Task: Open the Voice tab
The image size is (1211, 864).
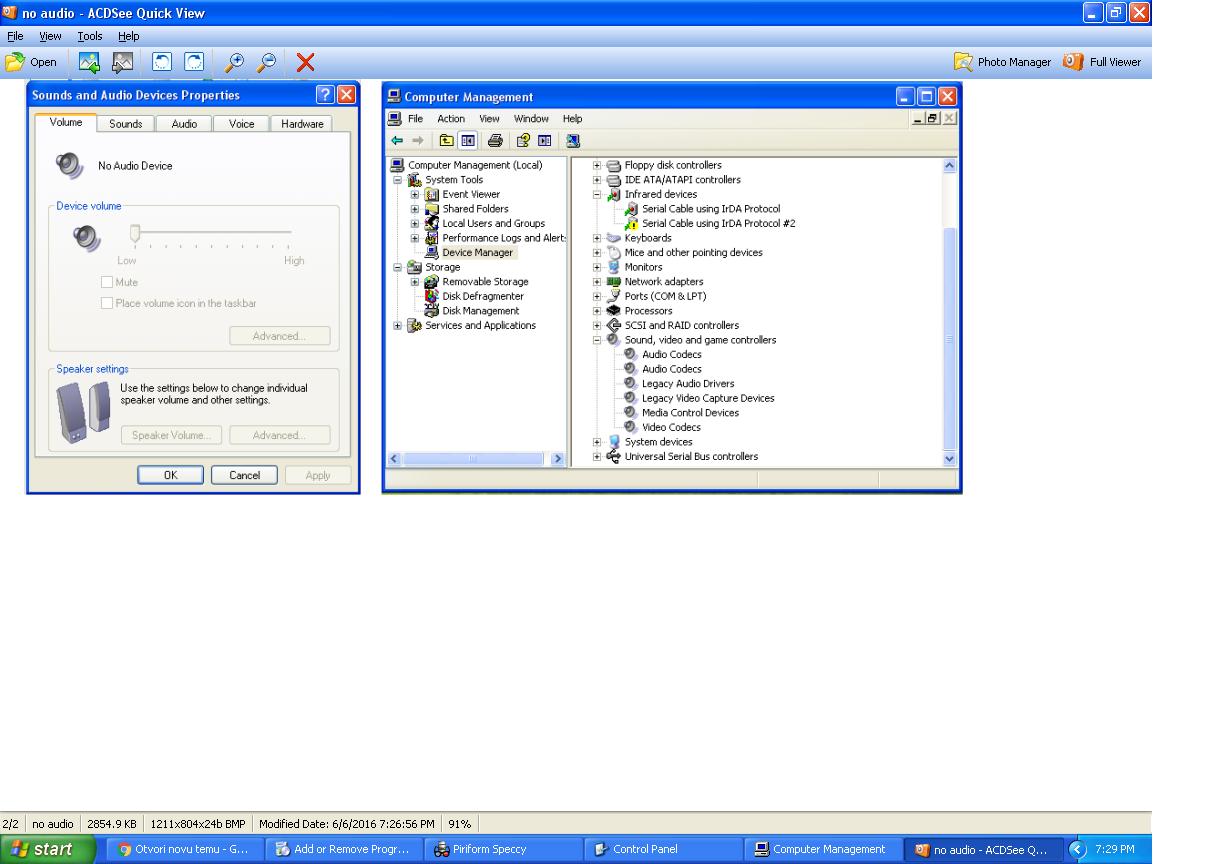Action: [x=241, y=124]
